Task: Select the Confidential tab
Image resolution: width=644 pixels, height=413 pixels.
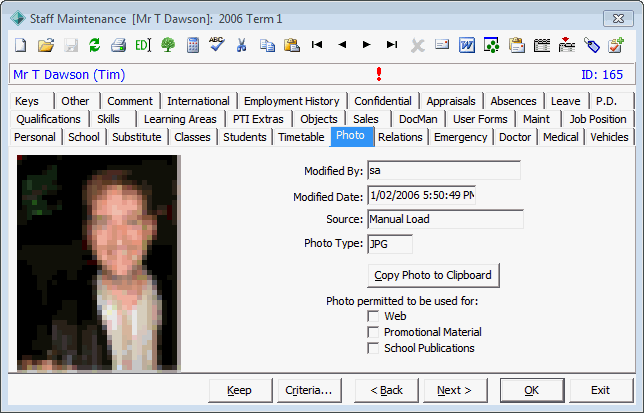Action: coord(383,101)
